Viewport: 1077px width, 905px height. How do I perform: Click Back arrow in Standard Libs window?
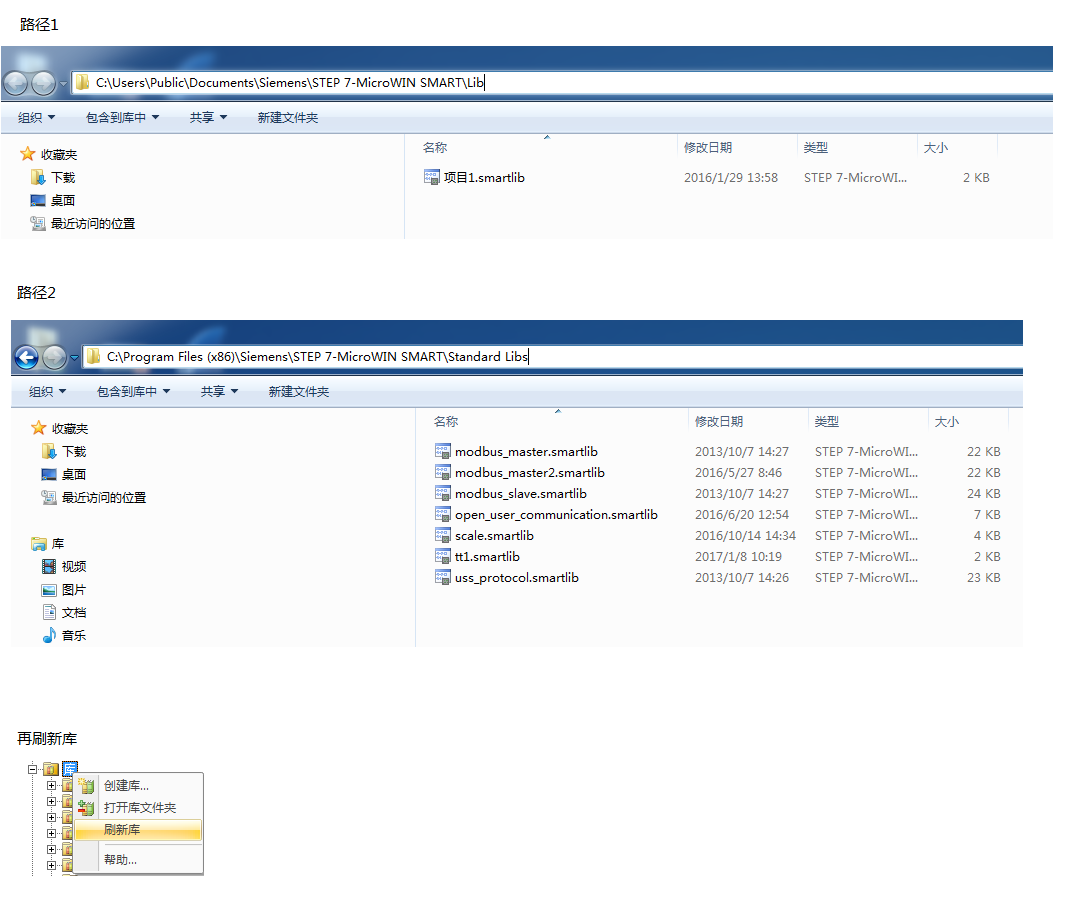pyautogui.click(x=27, y=357)
